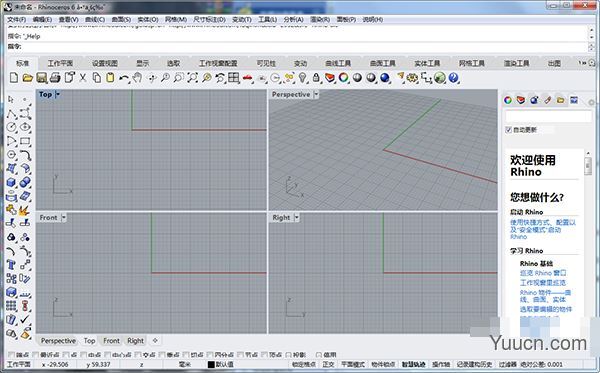Open the 曲线(C) menu

tap(95, 20)
